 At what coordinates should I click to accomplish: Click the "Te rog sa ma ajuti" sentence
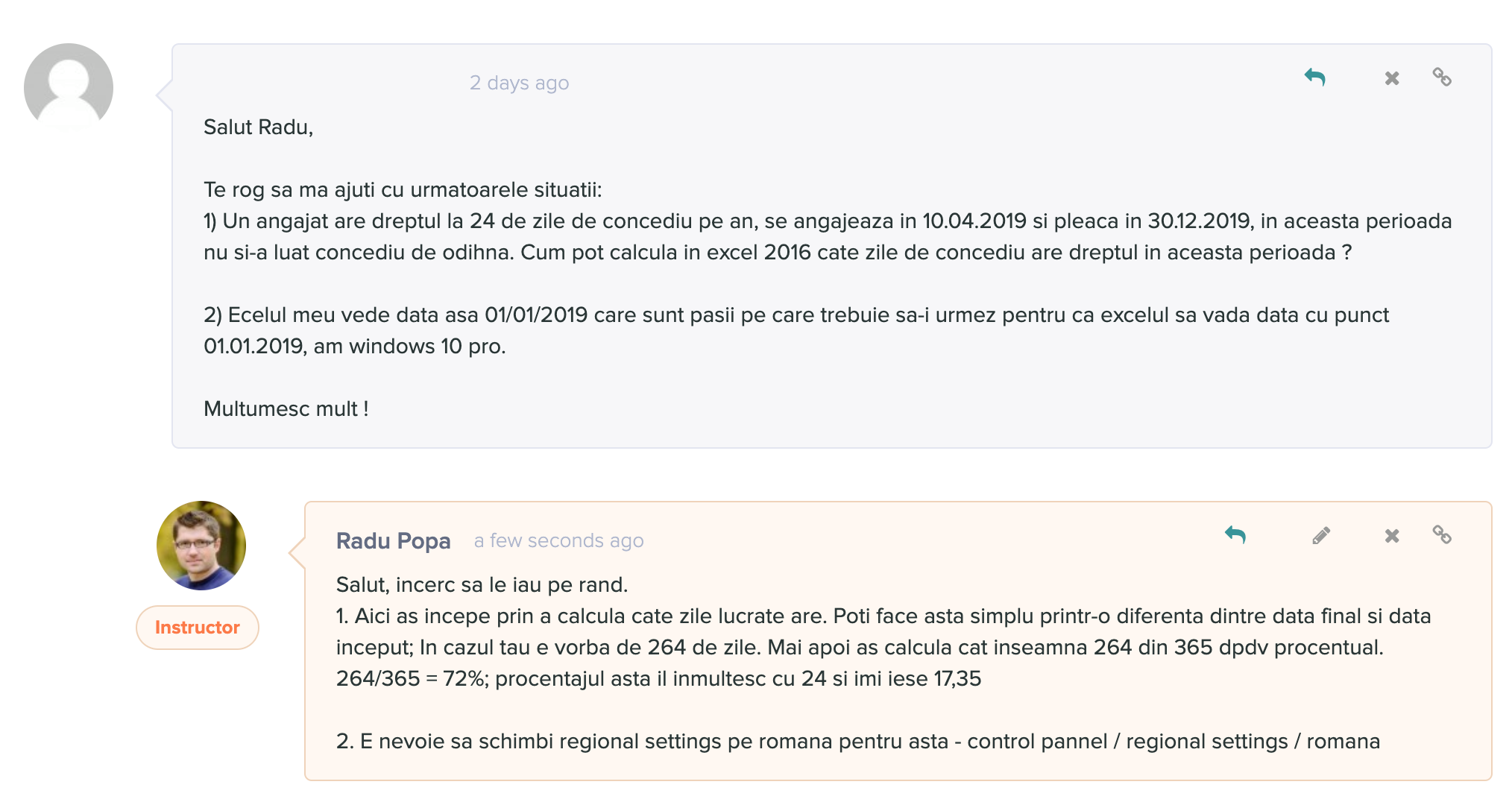point(403,190)
